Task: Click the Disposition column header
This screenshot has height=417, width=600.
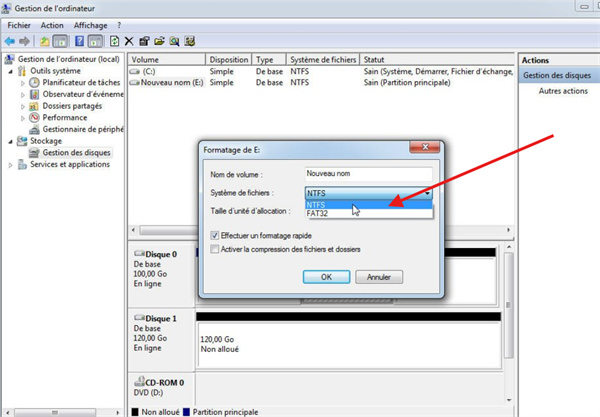Action: (228, 60)
